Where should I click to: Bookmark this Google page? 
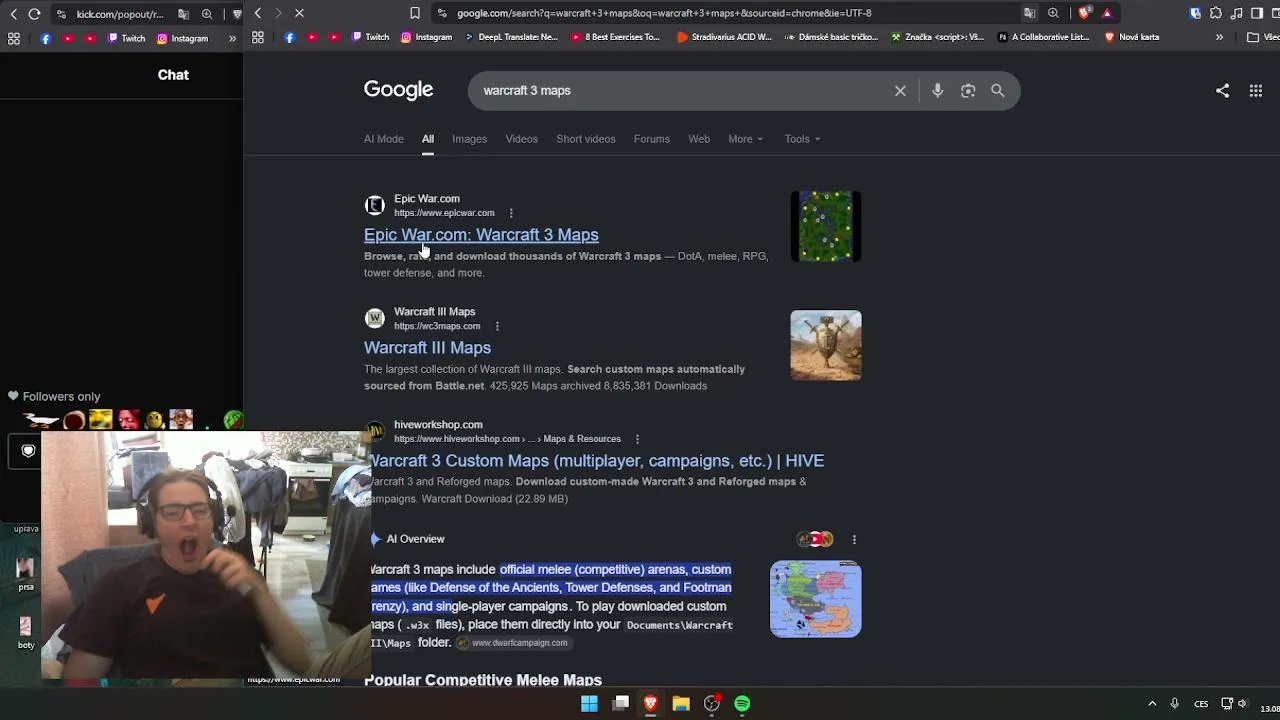click(x=415, y=13)
